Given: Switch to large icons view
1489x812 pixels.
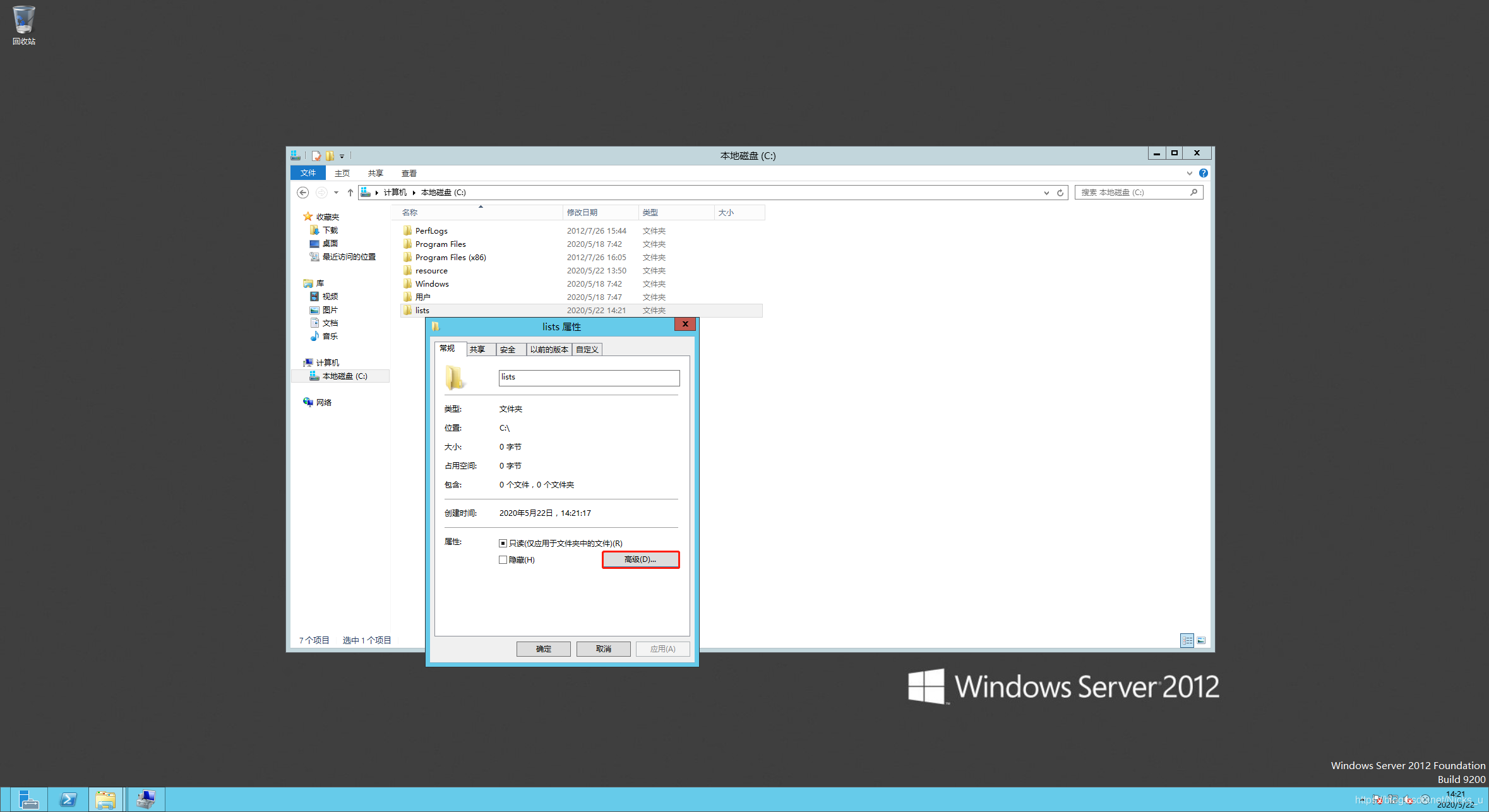Looking at the screenshot, I should pyautogui.click(x=1202, y=640).
